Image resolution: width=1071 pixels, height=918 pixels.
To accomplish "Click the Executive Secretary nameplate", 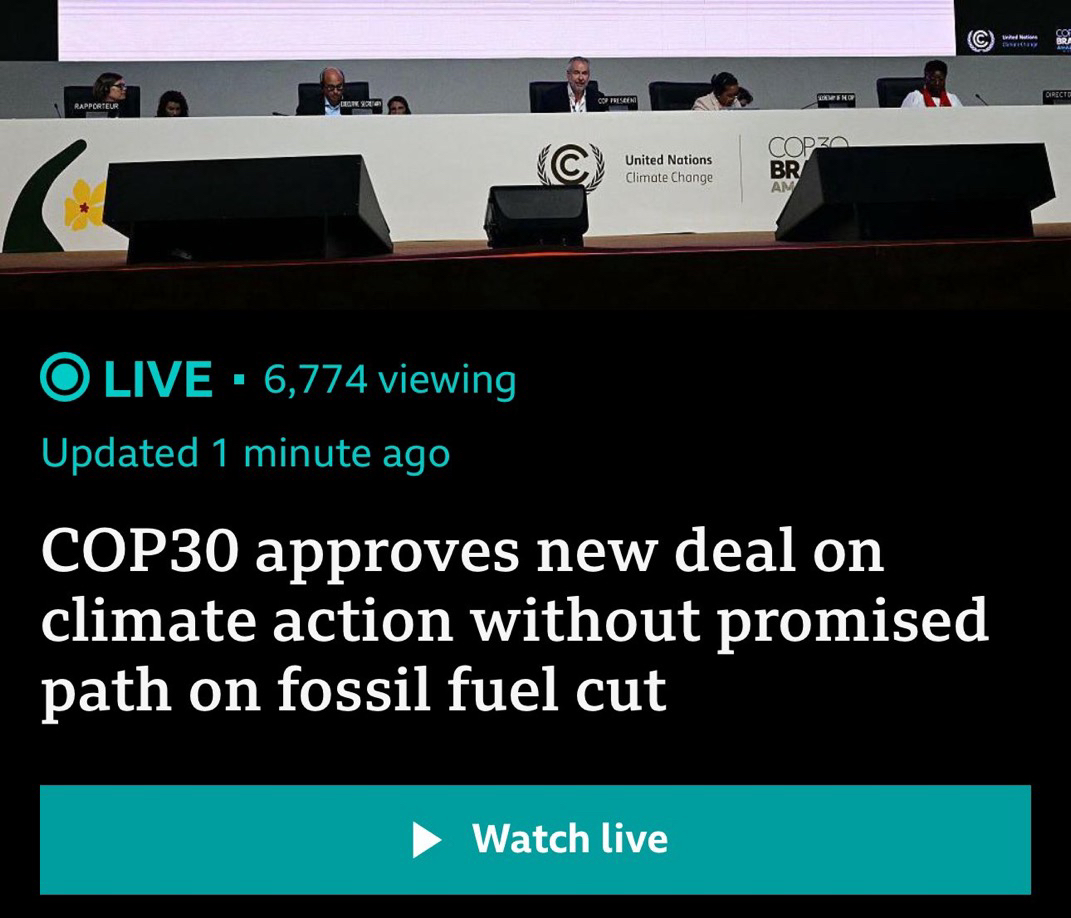I will point(361,102).
